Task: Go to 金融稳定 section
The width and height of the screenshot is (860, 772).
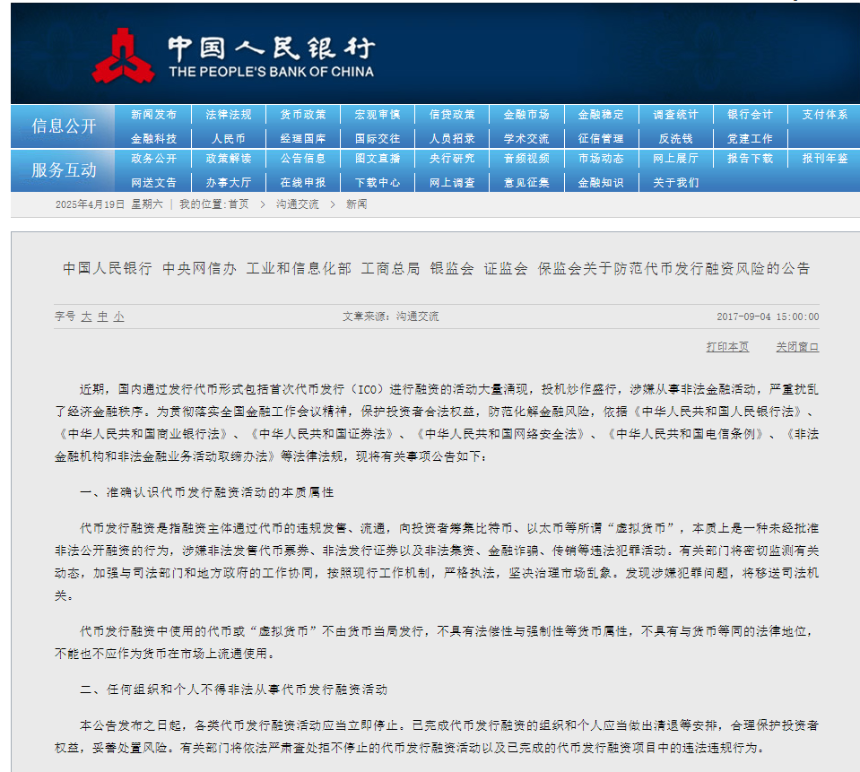Action: (601, 115)
